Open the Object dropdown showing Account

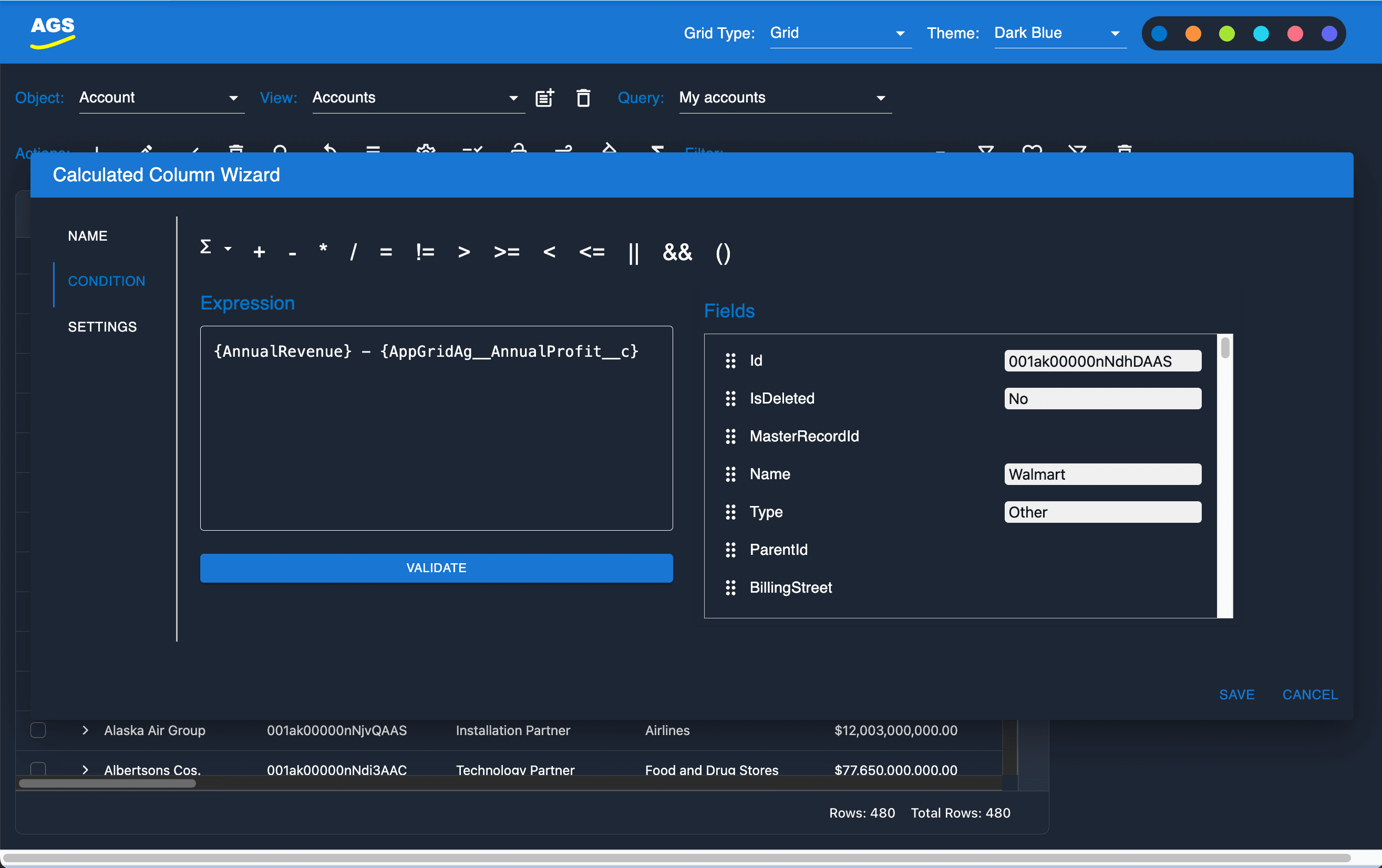[x=161, y=98]
